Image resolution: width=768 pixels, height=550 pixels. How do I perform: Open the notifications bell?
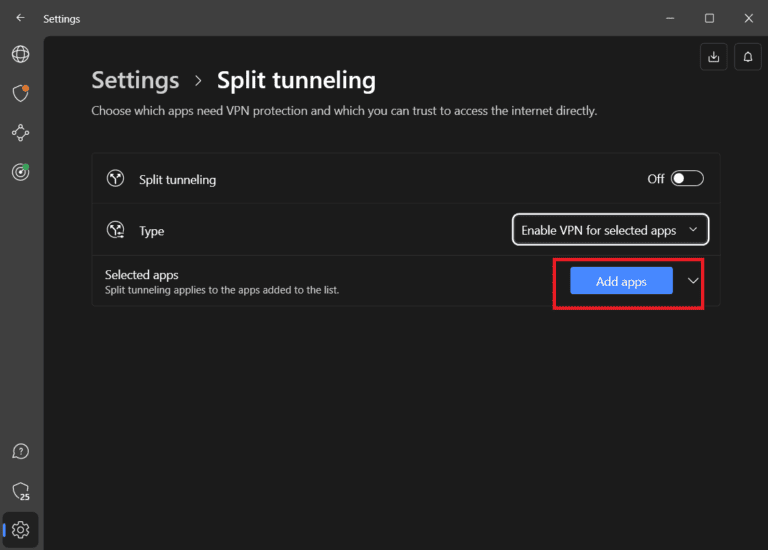pos(747,57)
